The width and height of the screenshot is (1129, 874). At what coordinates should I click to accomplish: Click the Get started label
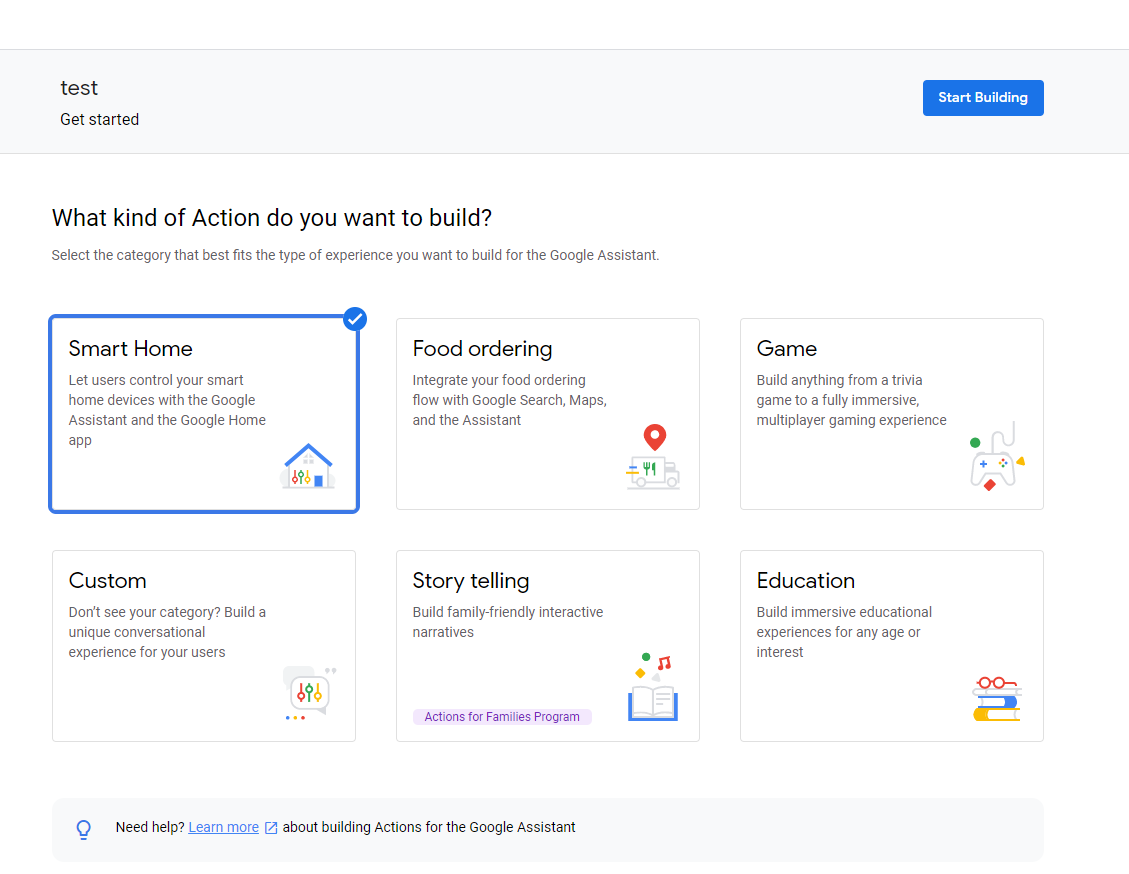click(99, 119)
